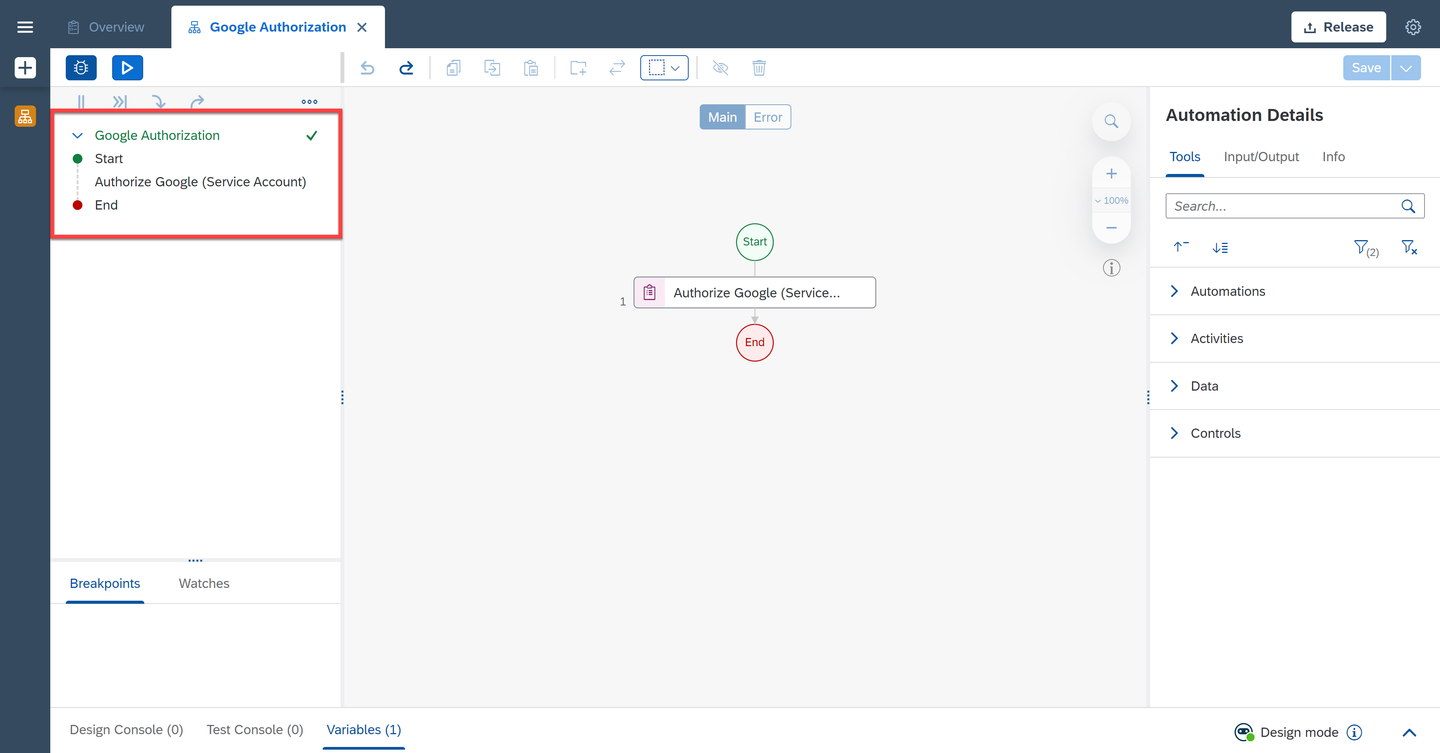This screenshot has height=753, width=1440.
Task: Zoom out the canvas with minus
Action: tap(1111, 228)
